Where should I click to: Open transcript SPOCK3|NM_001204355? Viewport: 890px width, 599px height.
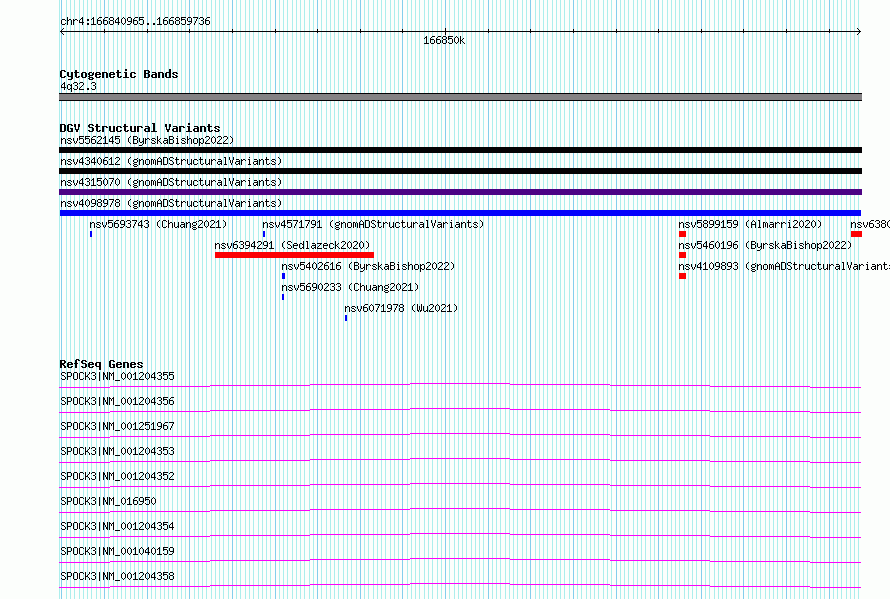tap(117, 376)
